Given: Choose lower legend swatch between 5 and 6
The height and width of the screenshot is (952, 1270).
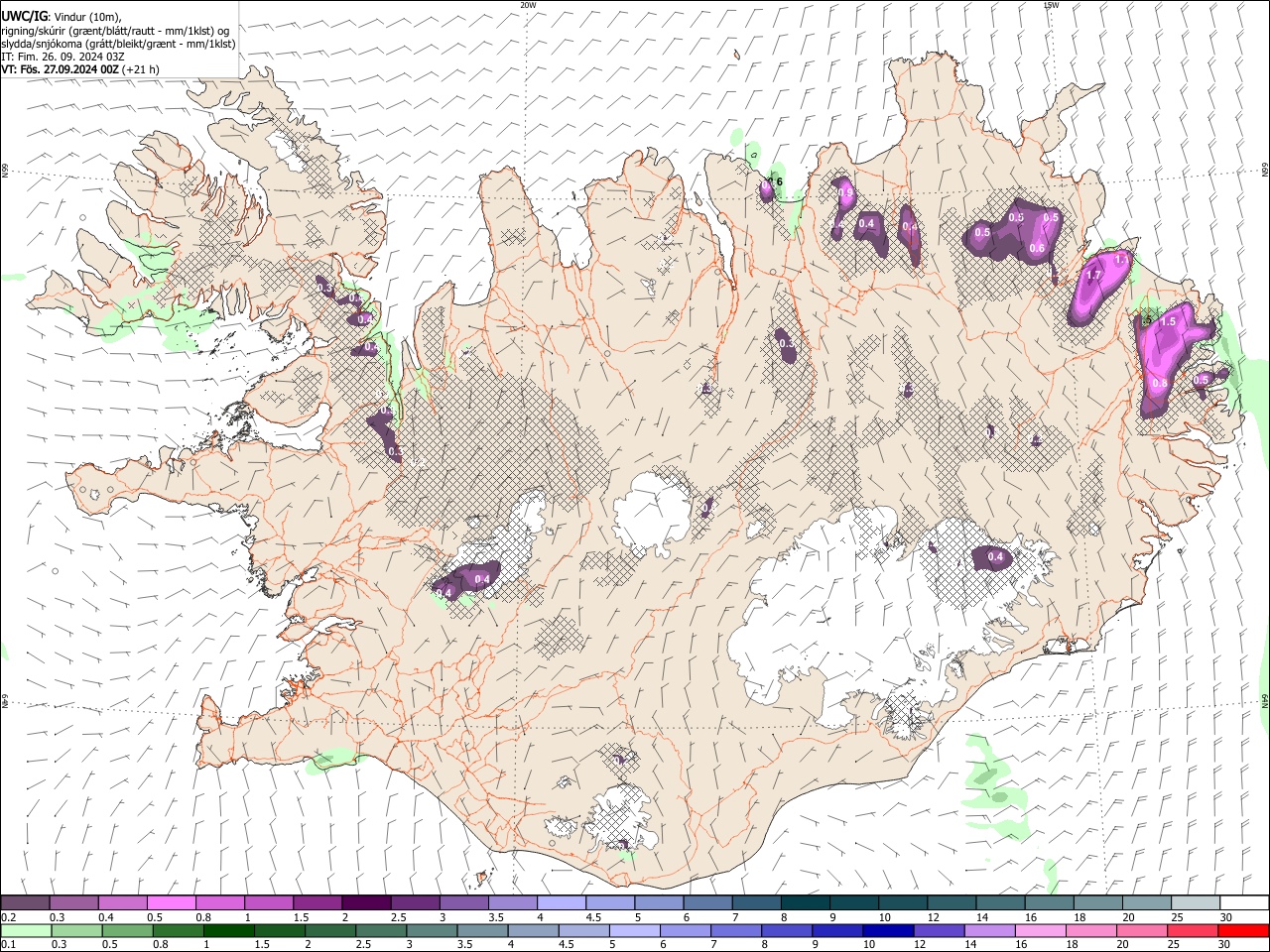Looking at the screenshot, I should coord(635,931).
